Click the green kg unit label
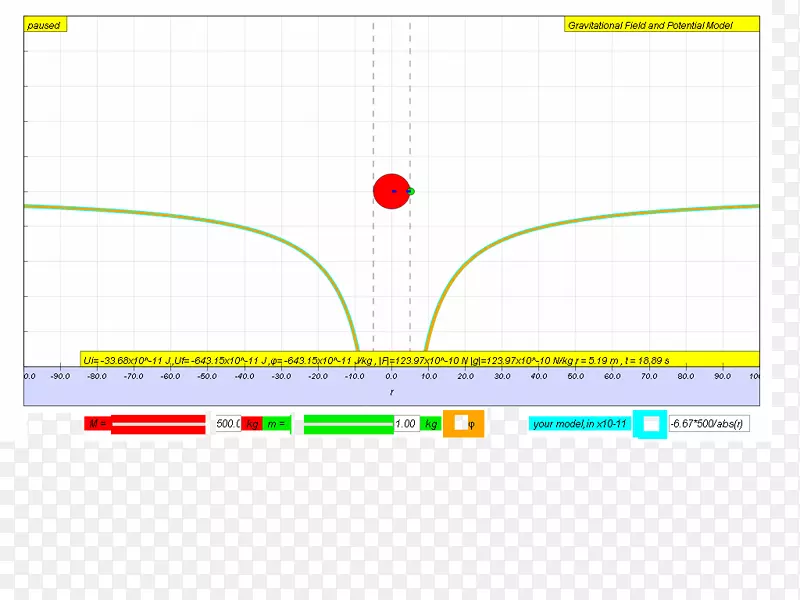 pos(431,424)
